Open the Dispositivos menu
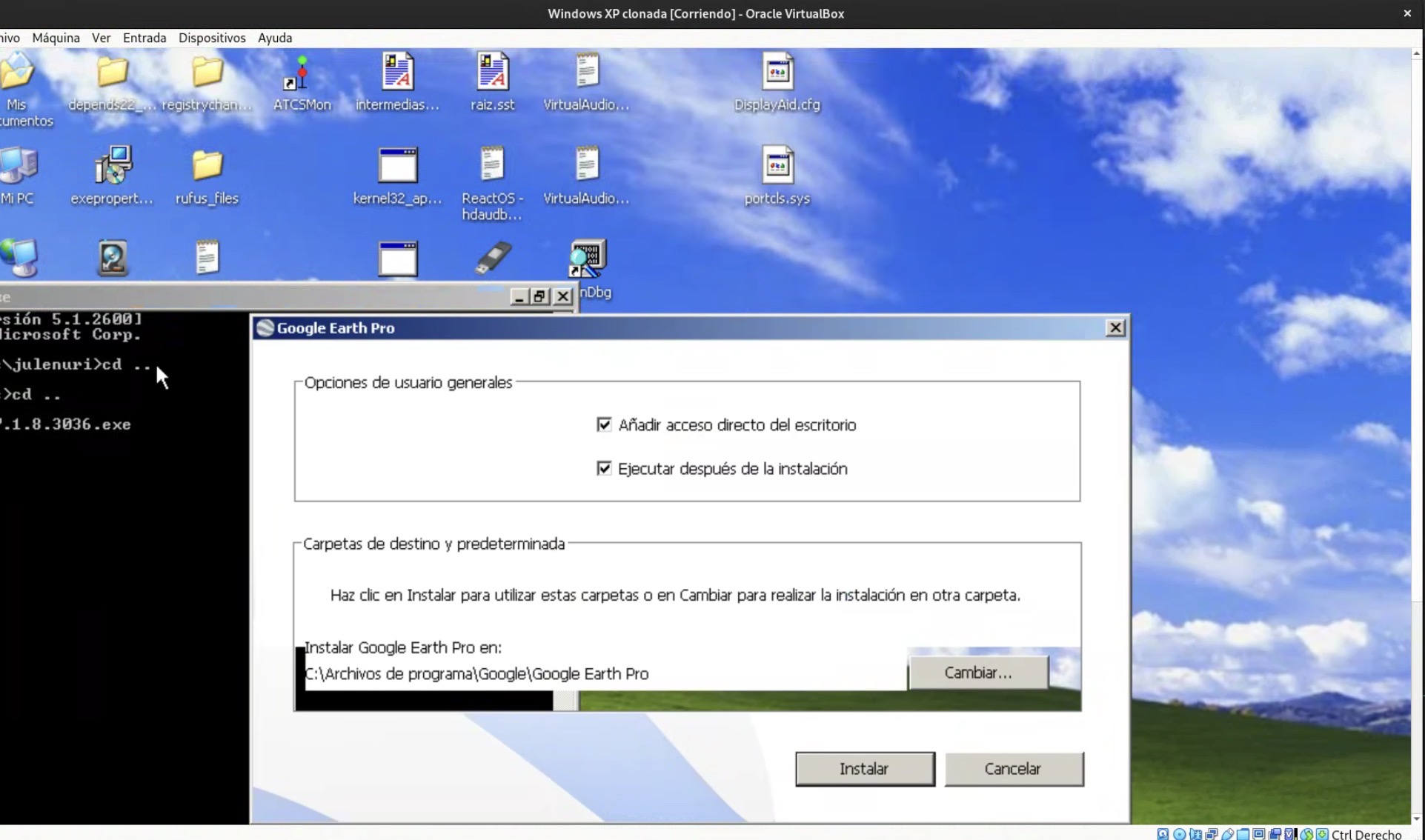This screenshot has height=840, width=1425. point(212,38)
